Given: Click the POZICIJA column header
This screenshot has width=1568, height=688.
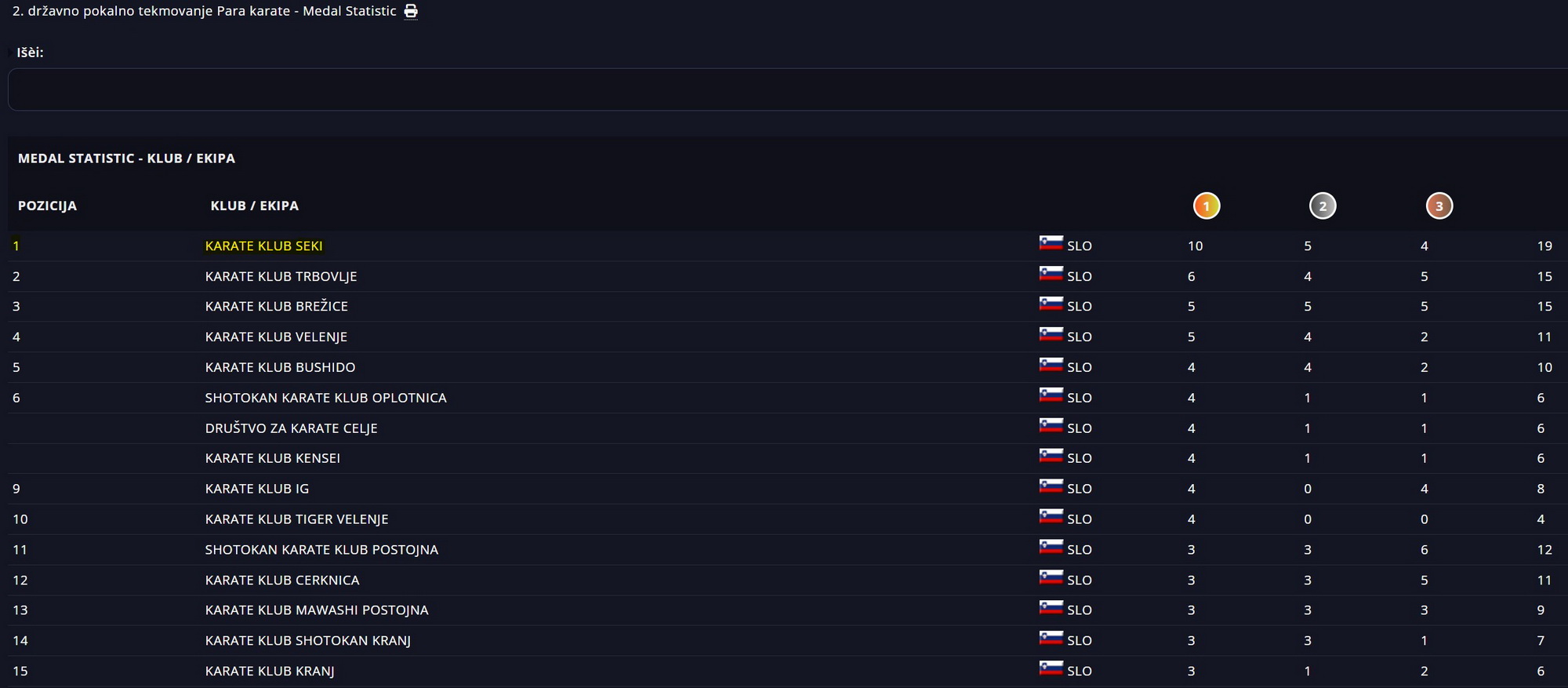Looking at the screenshot, I should [x=47, y=206].
